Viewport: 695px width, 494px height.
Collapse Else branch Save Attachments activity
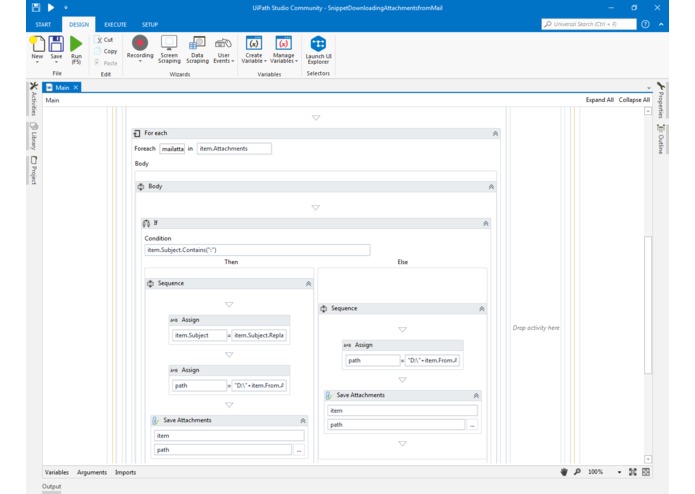point(476,395)
